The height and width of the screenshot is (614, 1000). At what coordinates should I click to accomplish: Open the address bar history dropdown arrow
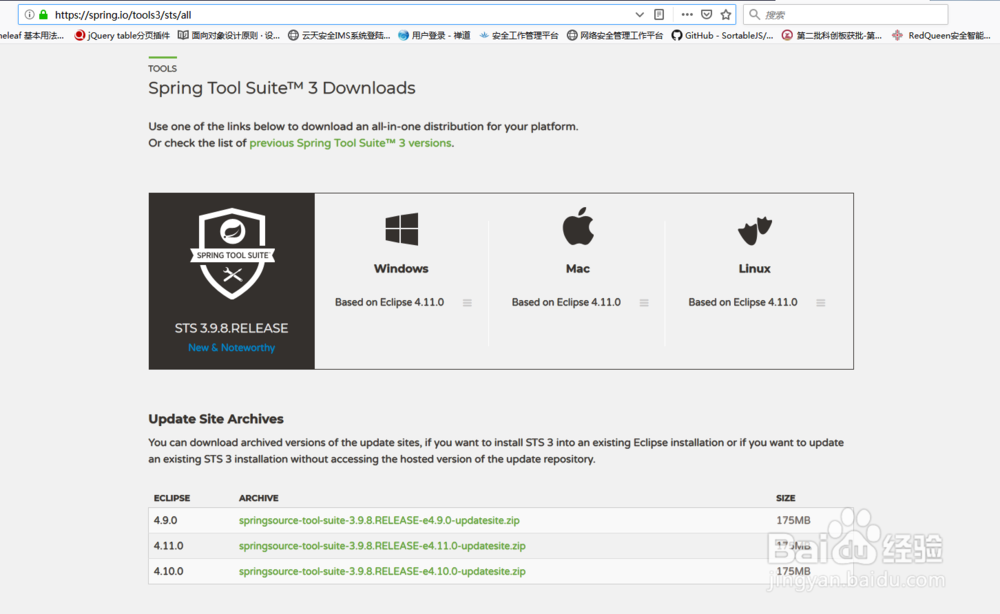pos(639,15)
